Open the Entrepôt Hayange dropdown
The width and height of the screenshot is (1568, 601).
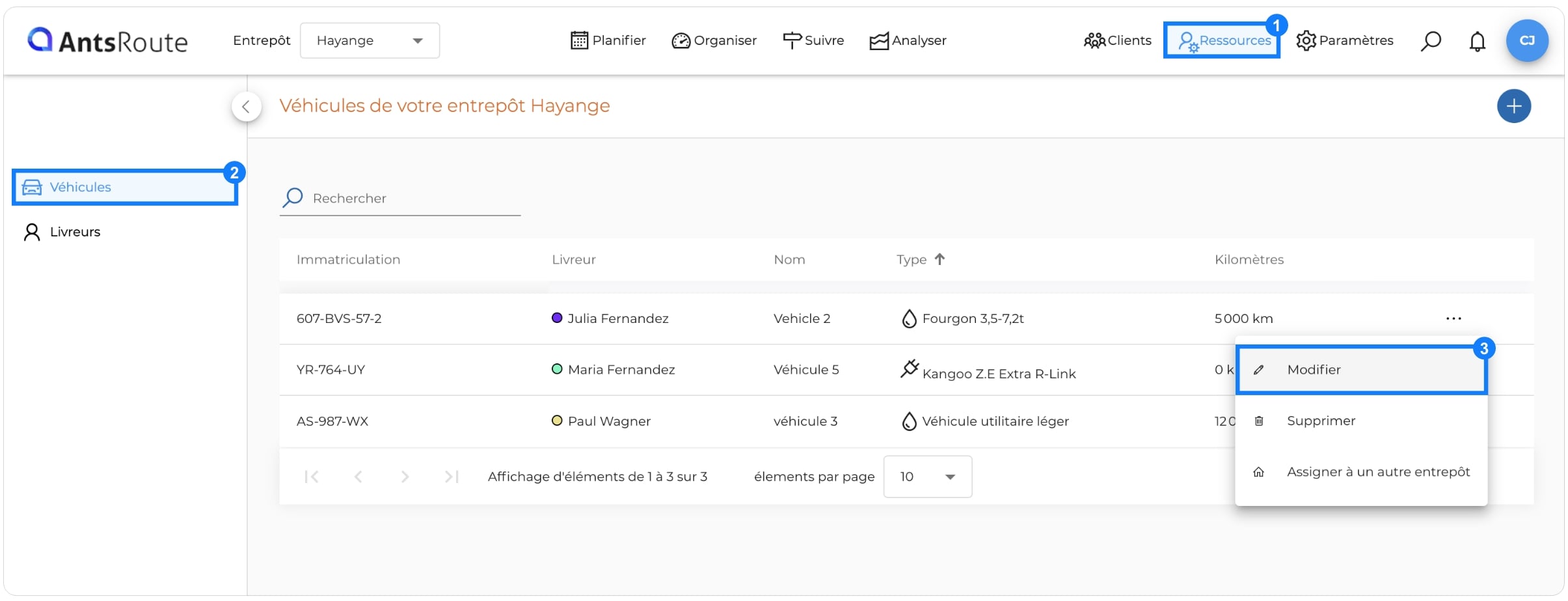click(x=370, y=40)
